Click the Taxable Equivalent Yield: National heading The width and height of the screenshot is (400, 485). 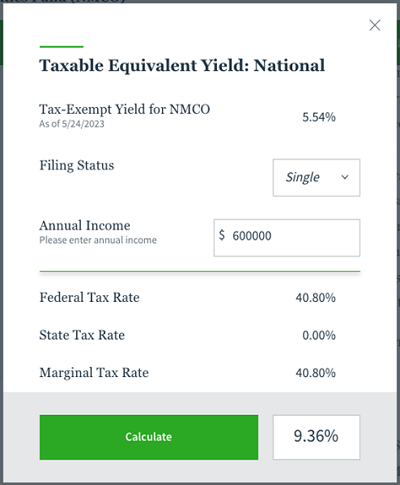(x=182, y=66)
